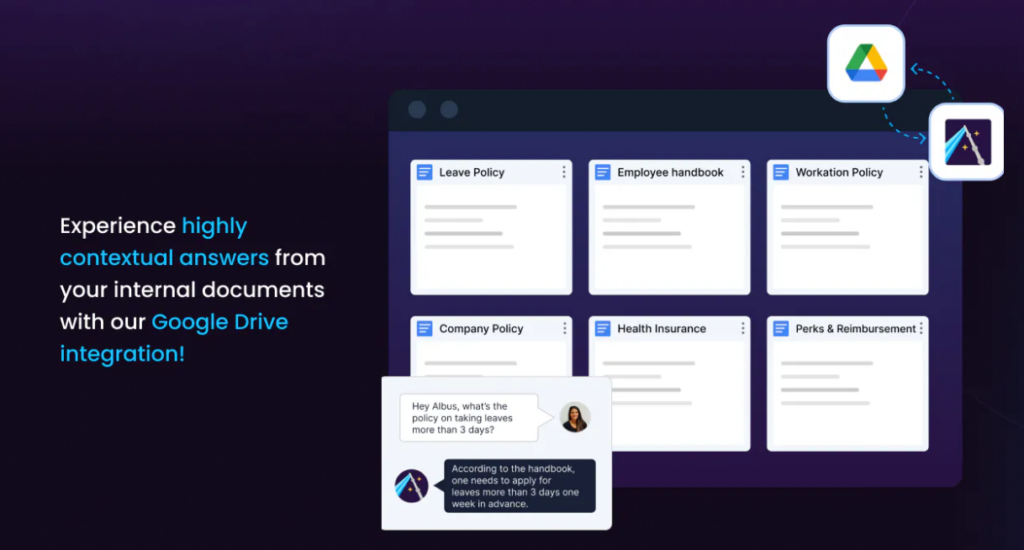
Task: Click the Workation Policy document icon
Action: pos(781,172)
